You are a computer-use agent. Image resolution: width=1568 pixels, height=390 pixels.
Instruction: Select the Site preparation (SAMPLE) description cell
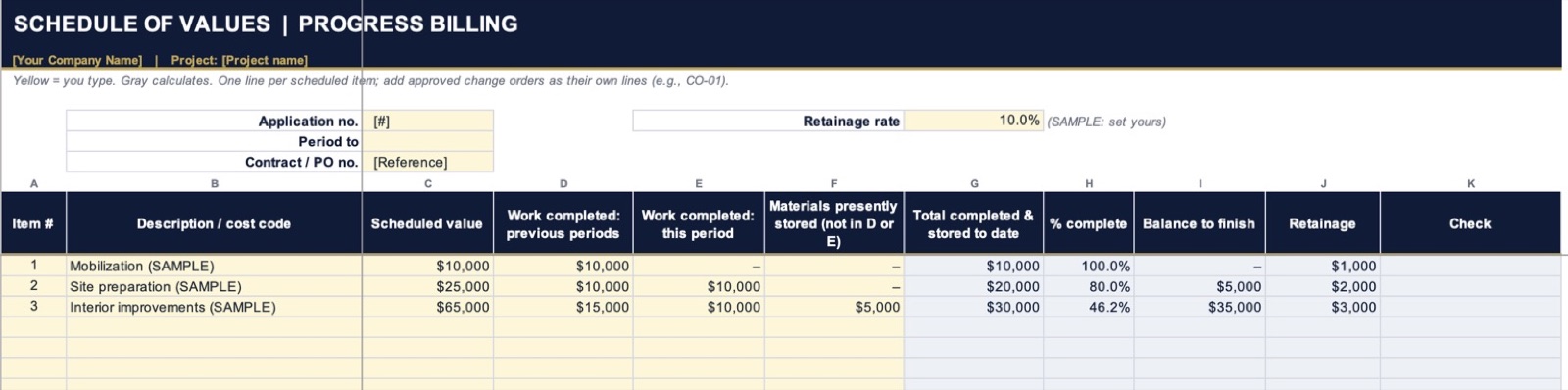(x=214, y=286)
